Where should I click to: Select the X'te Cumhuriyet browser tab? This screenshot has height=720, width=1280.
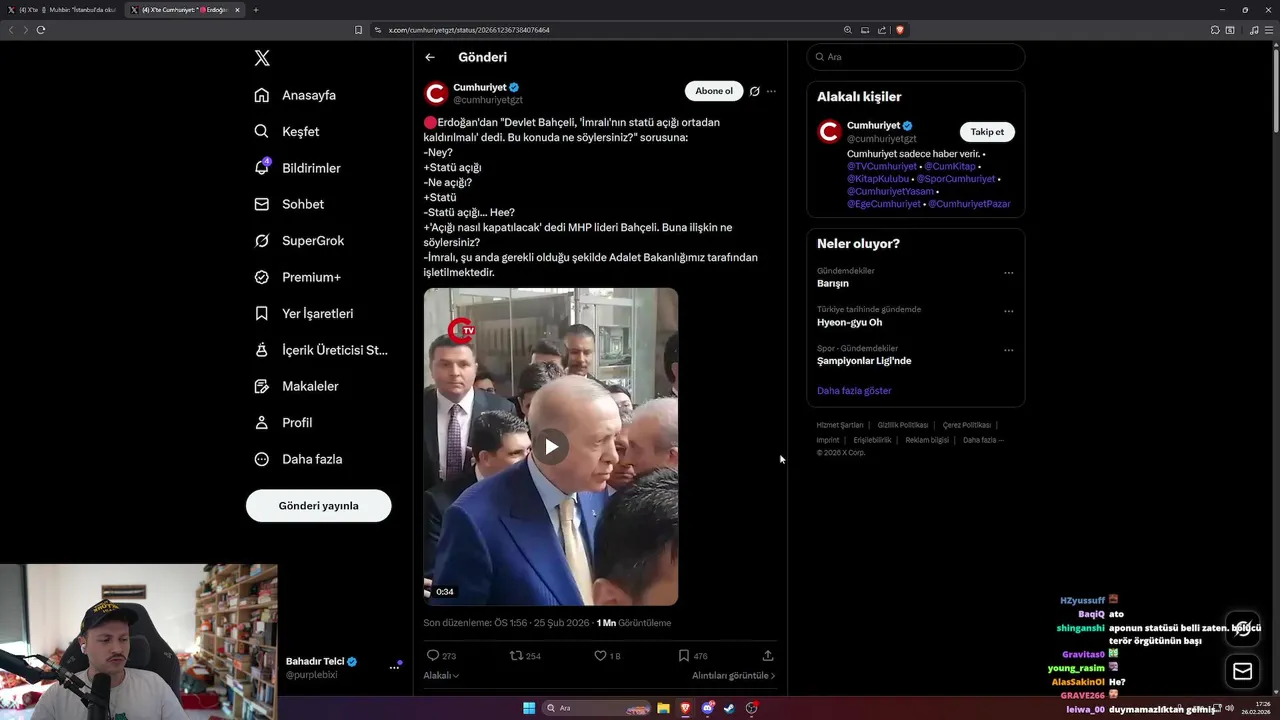click(185, 10)
